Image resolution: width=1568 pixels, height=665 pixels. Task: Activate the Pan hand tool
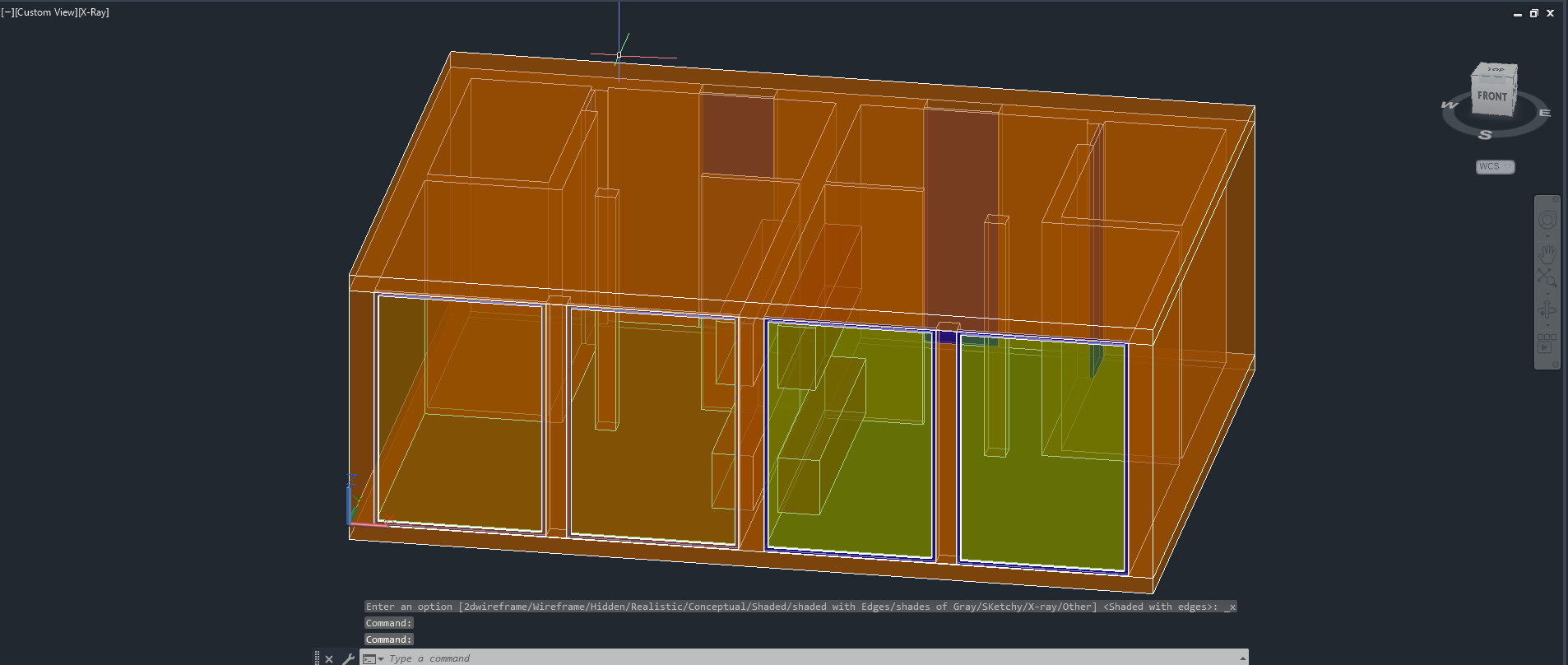pyautogui.click(x=1547, y=253)
